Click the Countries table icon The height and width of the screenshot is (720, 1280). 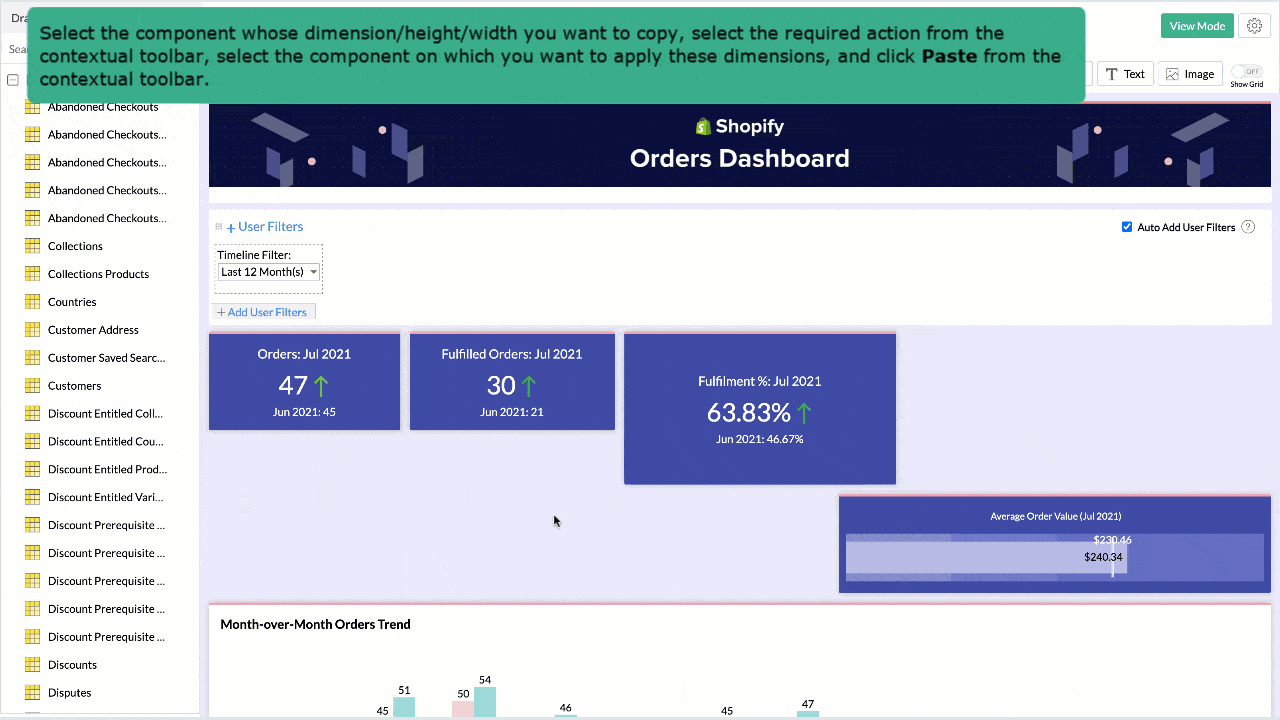(32, 302)
